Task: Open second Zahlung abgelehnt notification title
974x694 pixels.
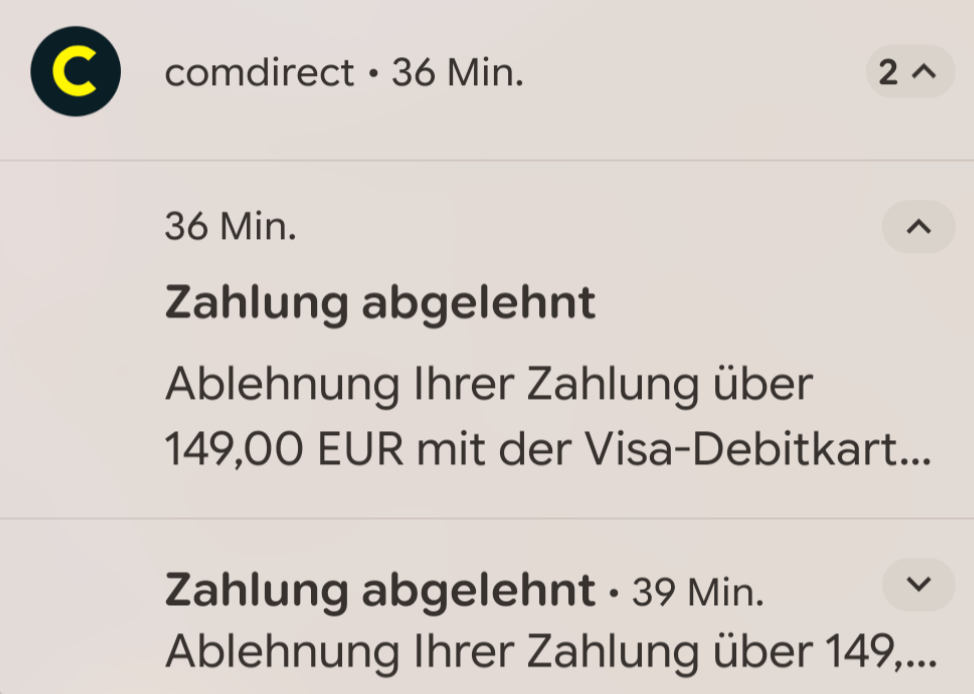Action: click(380, 590)
